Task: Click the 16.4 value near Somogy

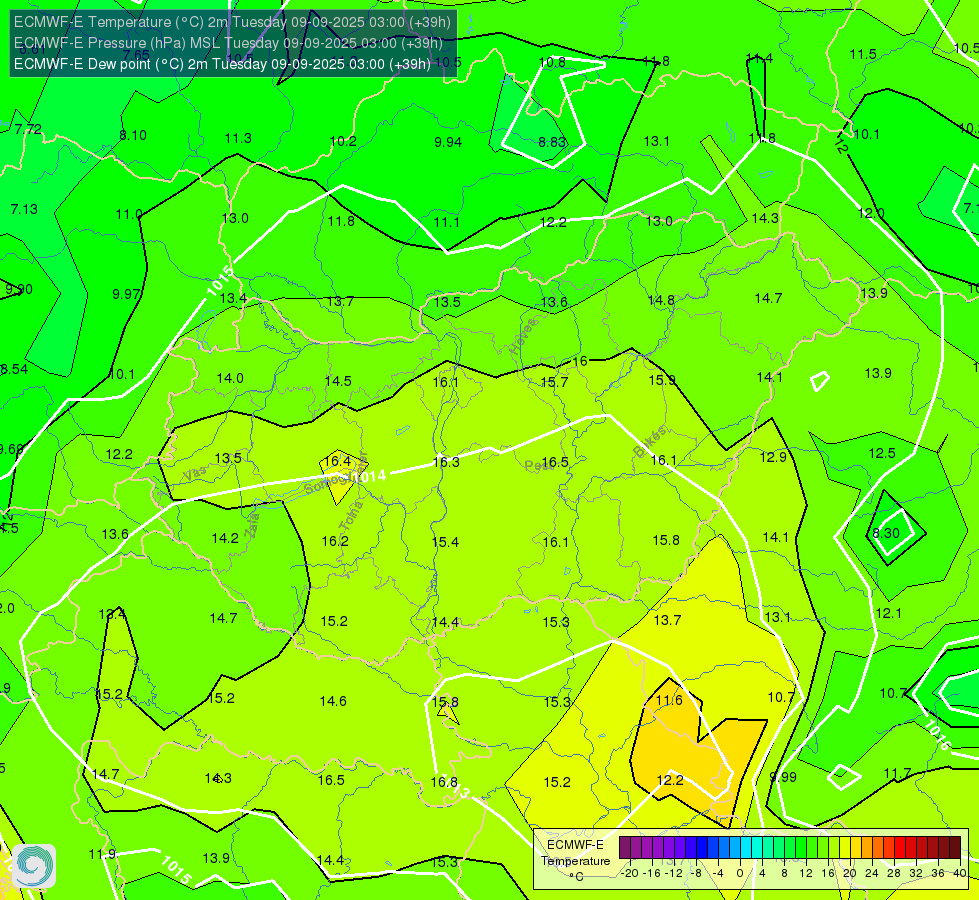Action: (x=337, y=461)
